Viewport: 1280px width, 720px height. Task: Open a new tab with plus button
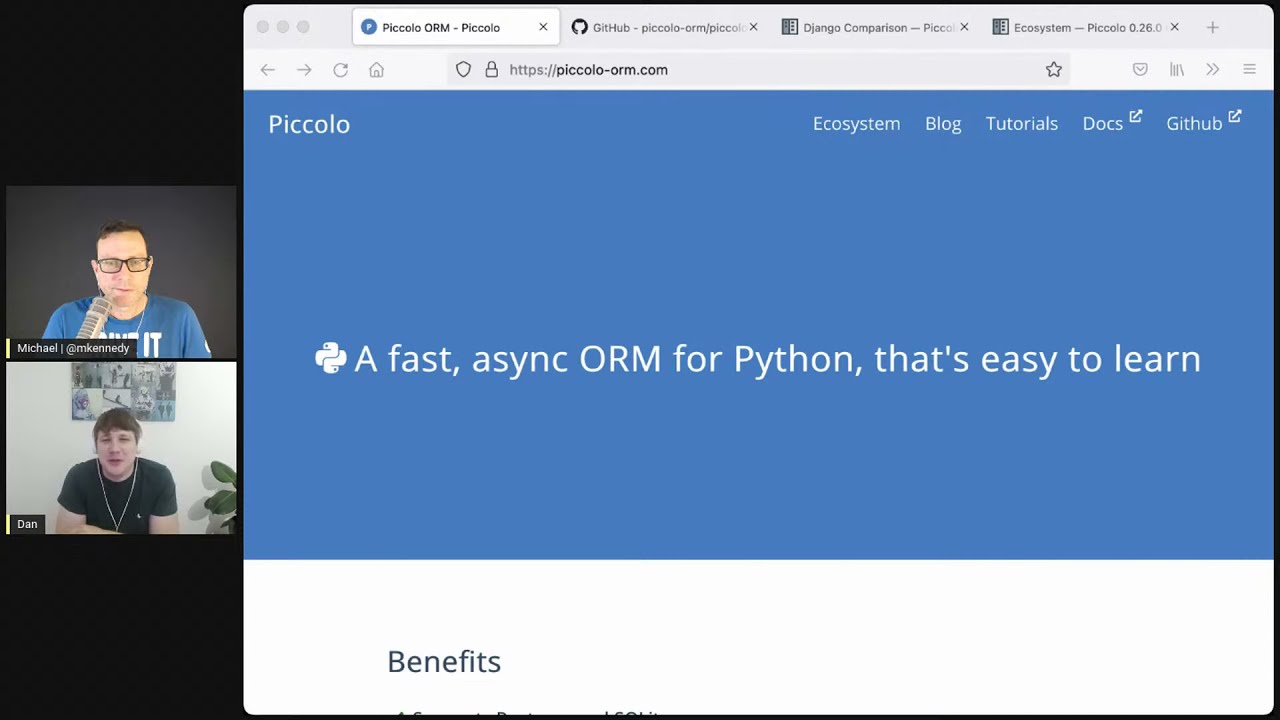point(1212,27)
